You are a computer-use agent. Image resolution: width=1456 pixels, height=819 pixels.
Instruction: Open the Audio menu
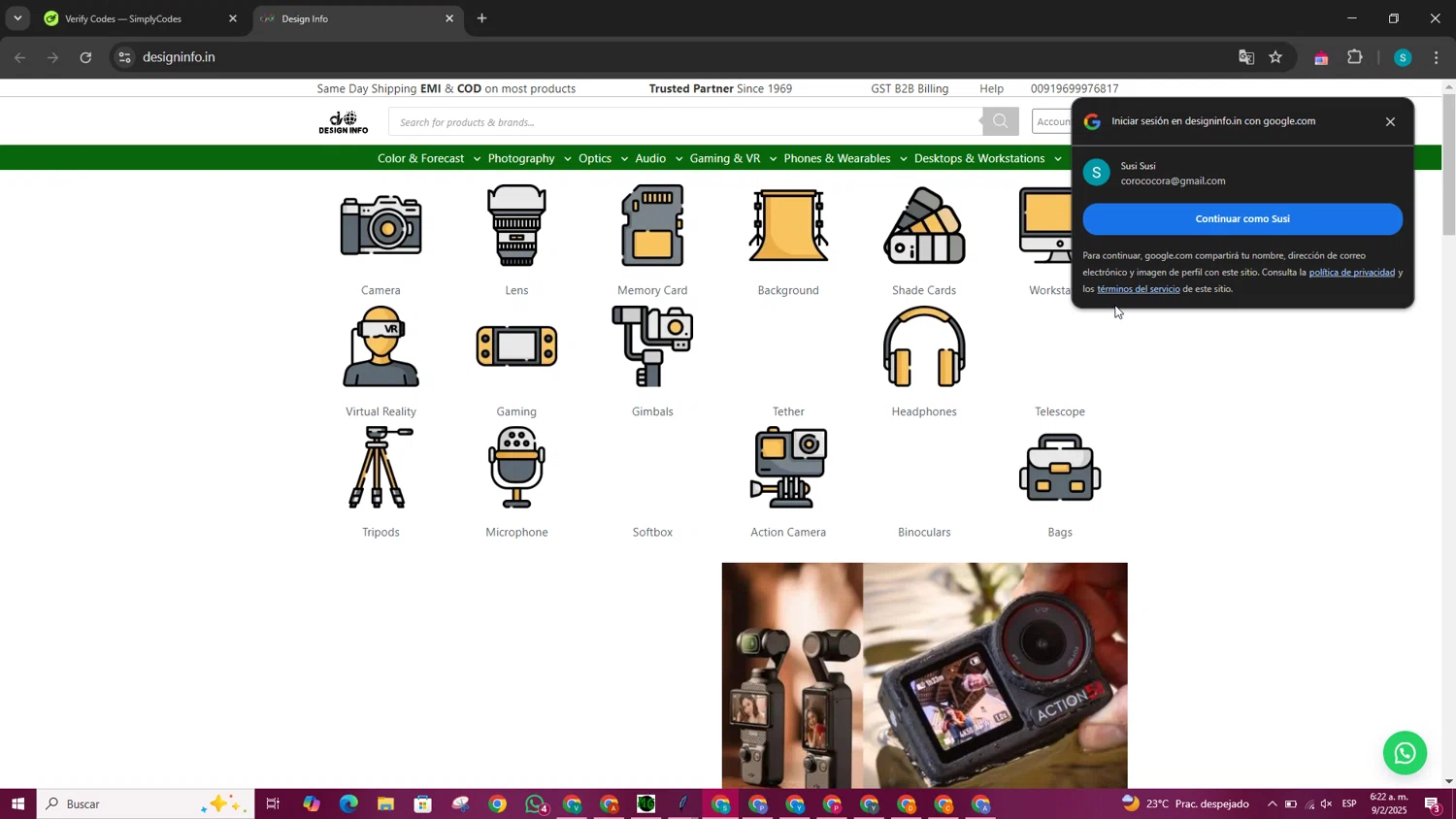[650, 158]
